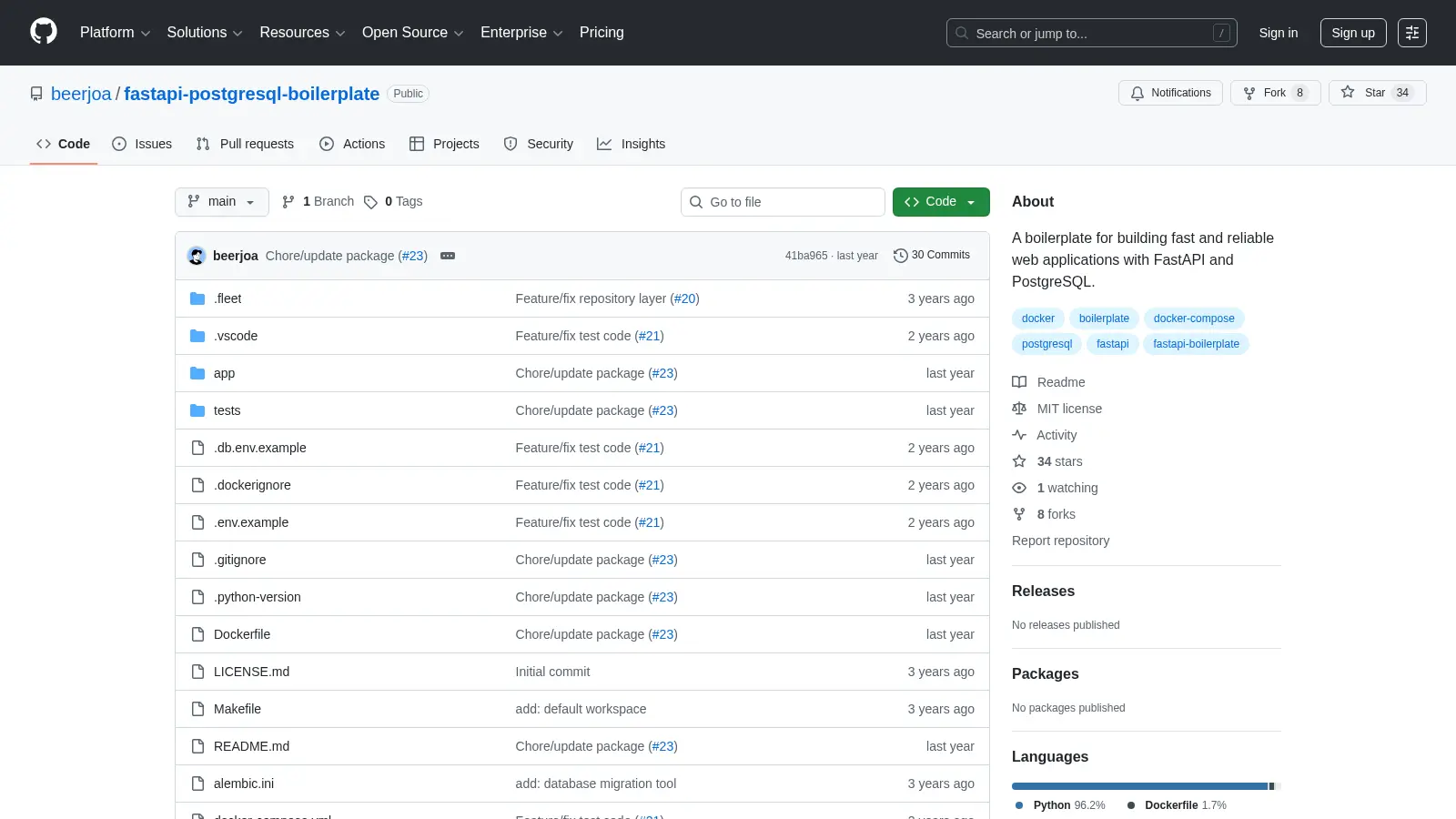Open the green Code dropdown button
The image size is (1456, 819).
(x=941, y=202)
